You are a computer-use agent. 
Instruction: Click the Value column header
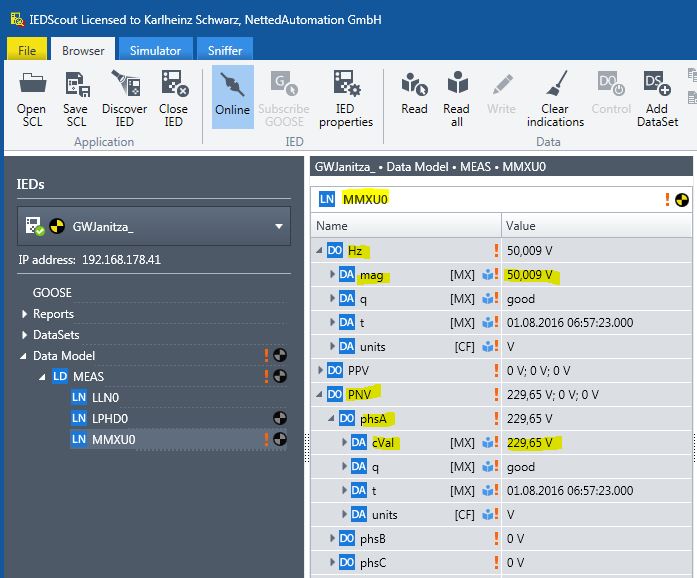click(x=597, y=226)
